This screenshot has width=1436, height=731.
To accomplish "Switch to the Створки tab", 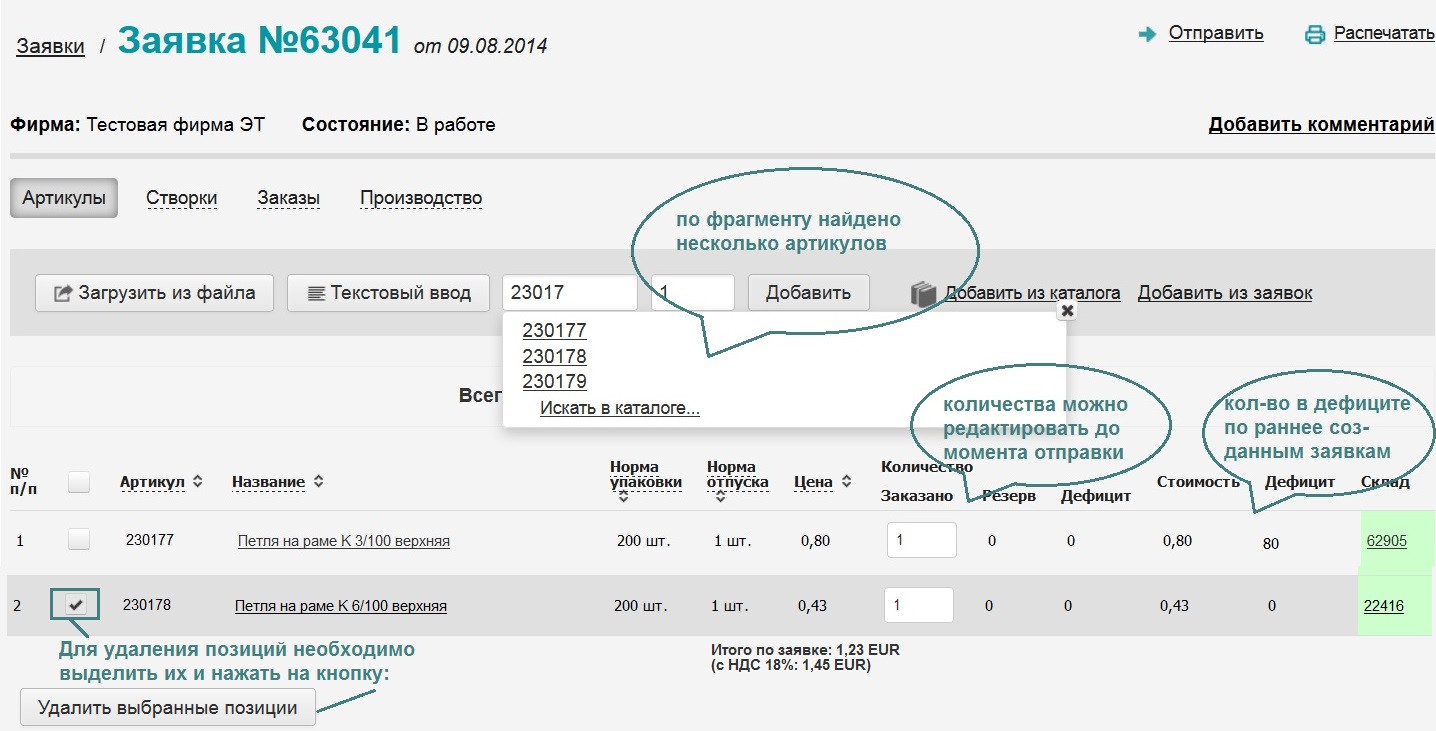I will (x=181, y=198).
